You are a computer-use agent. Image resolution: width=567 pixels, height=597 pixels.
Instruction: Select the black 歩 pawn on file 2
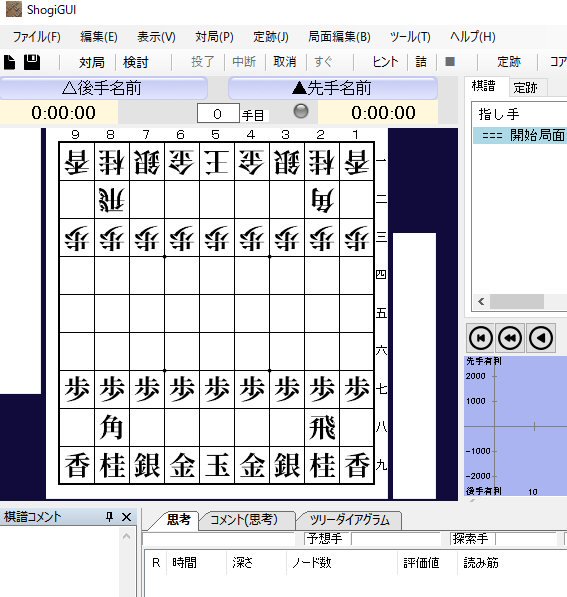(322, 389)
